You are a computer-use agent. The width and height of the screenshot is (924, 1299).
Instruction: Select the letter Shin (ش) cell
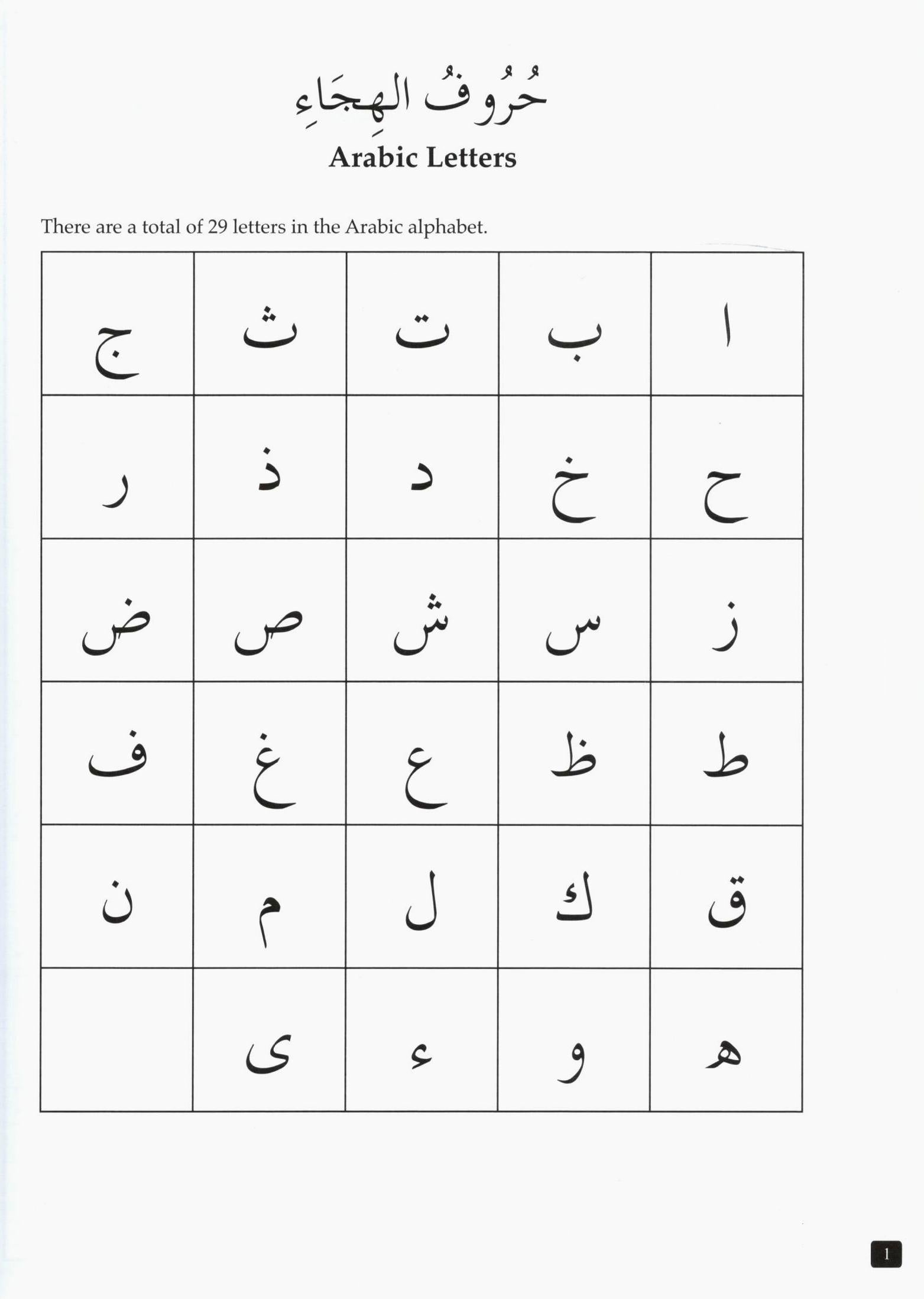(422, 610)
